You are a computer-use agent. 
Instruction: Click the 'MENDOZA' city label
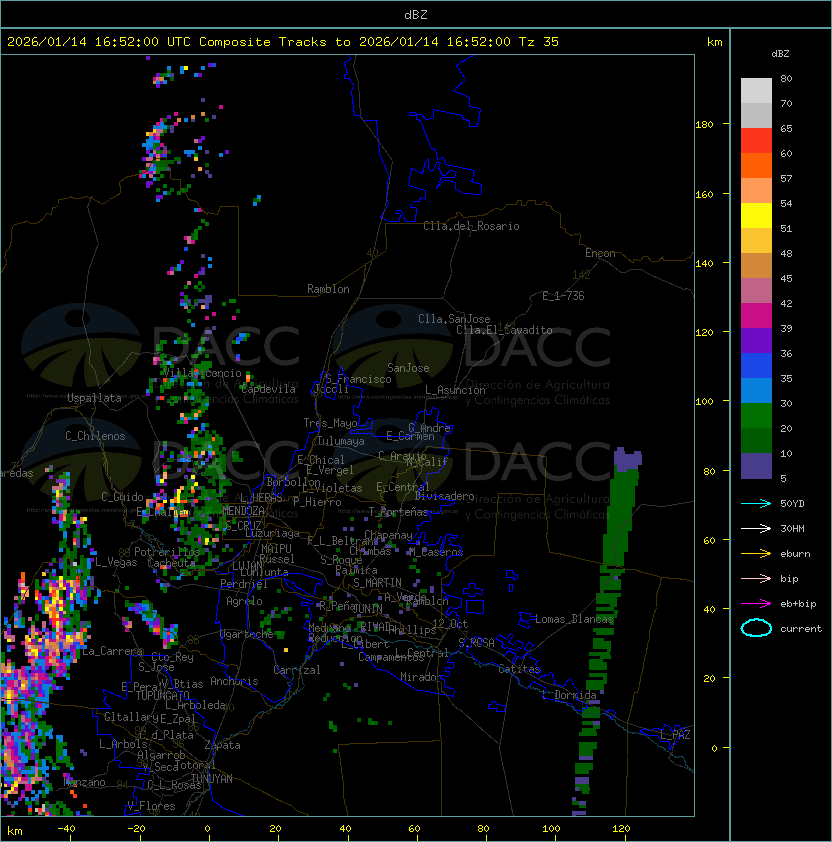click(243, 511)
